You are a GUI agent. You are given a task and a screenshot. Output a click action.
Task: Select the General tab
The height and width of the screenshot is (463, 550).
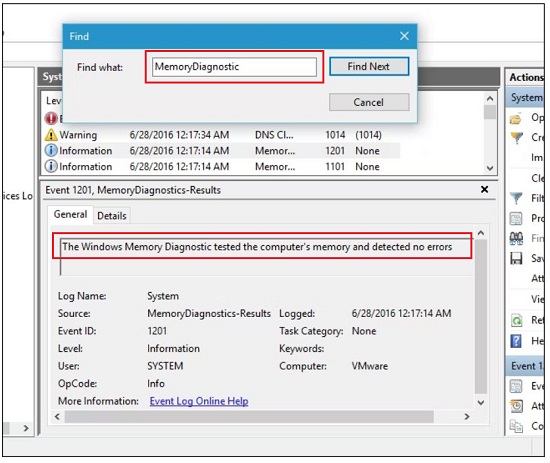[x=71, y=214]
